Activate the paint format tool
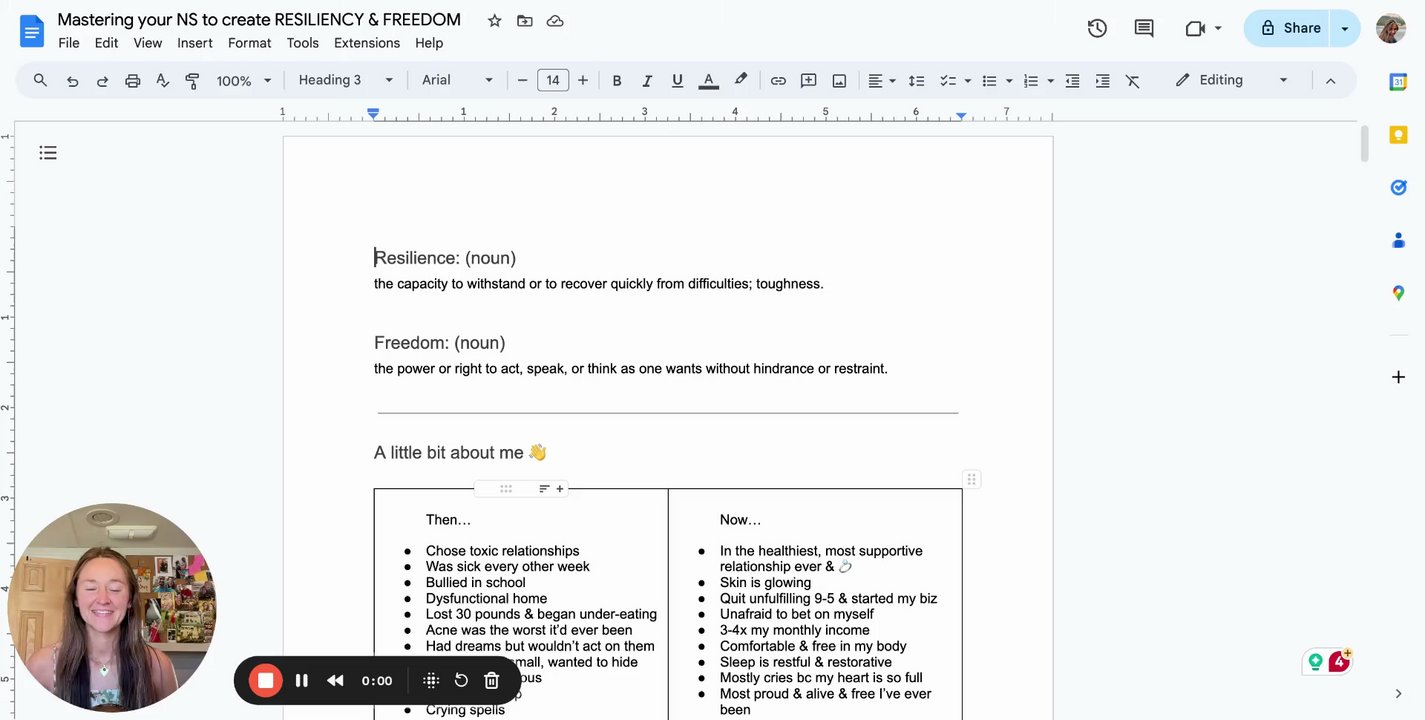Image resolution: width=1425 pixels, height=720 pixels. tap(193, 80)
